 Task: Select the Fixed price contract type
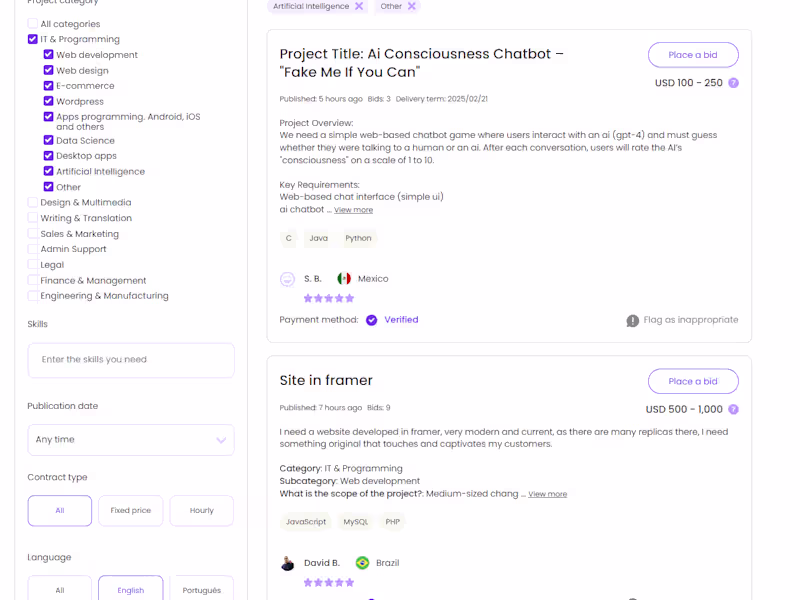tap(130, 510)
